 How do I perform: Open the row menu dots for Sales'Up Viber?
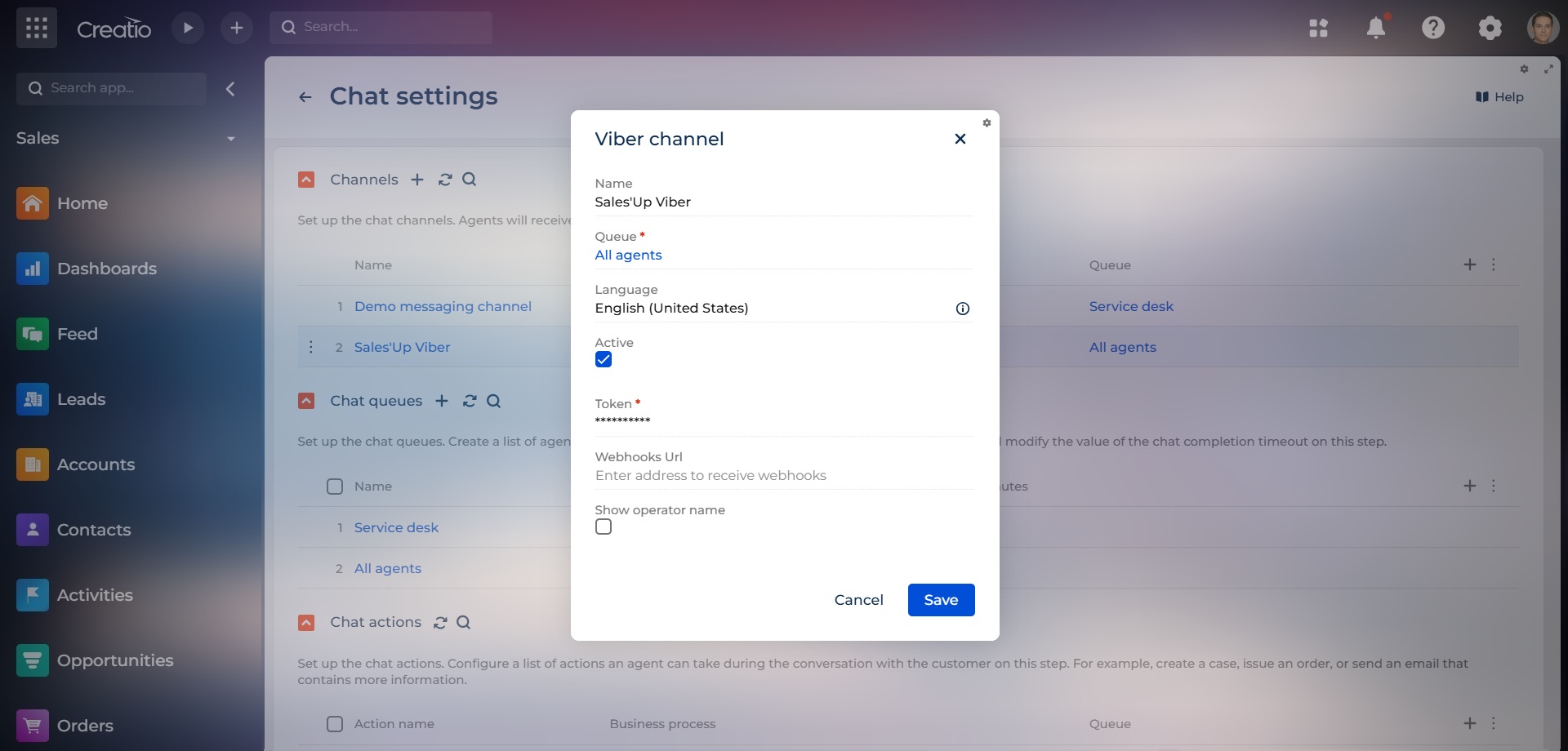[311, 347]
